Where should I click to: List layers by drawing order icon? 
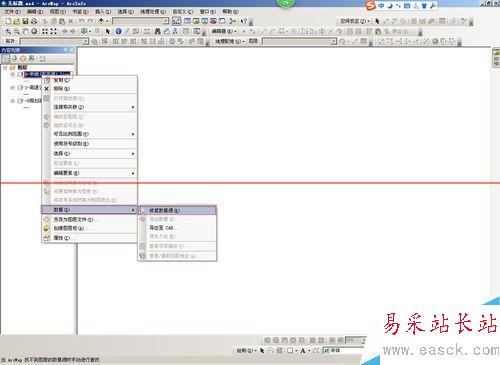point(6,59)
